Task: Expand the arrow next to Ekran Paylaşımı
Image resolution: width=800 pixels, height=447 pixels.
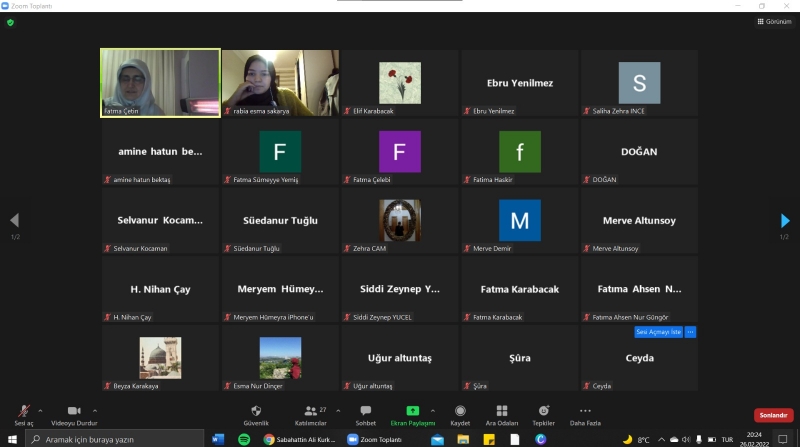Action: (433, 410)
